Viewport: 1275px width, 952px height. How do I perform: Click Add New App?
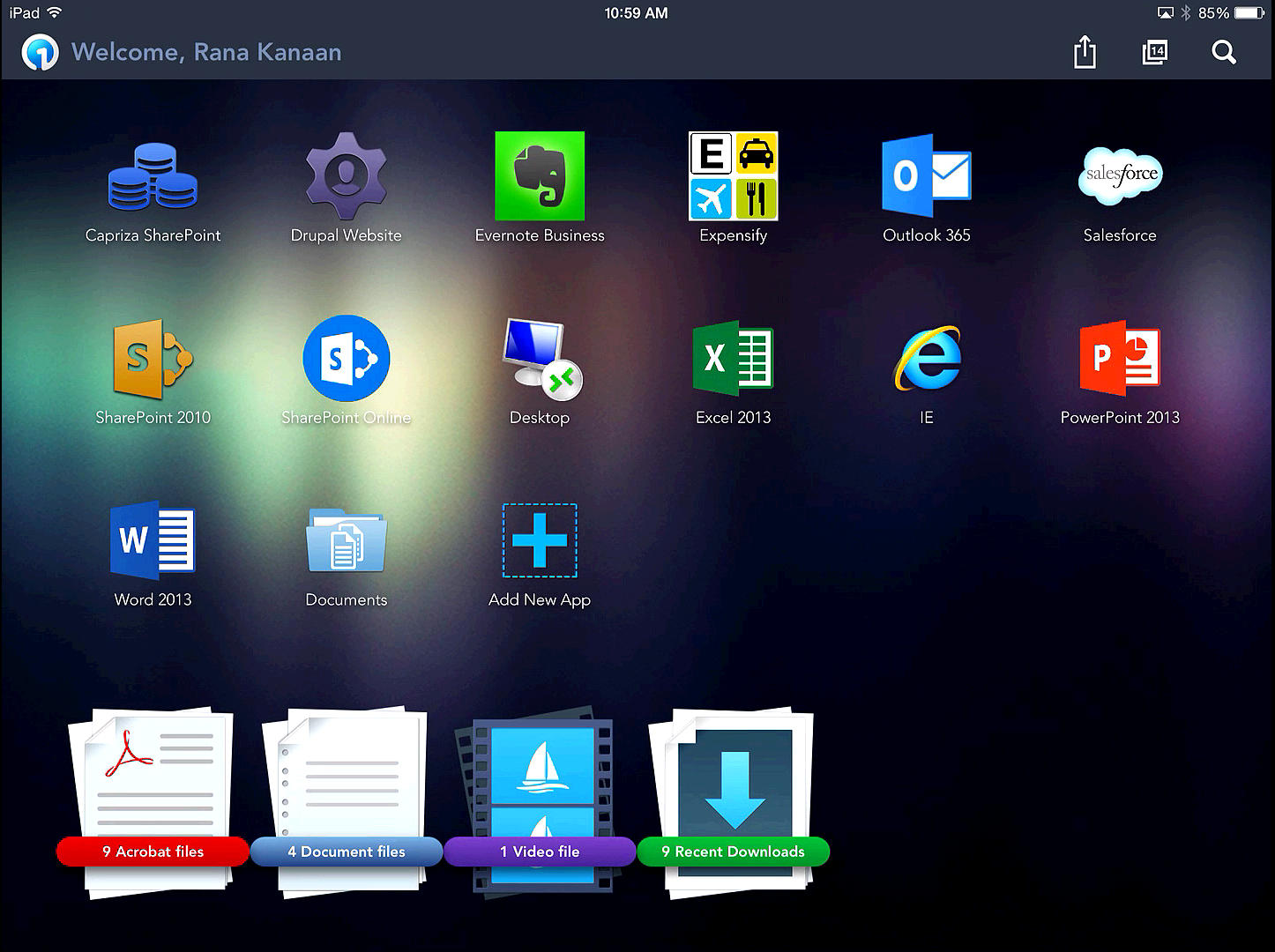[540, 540]
